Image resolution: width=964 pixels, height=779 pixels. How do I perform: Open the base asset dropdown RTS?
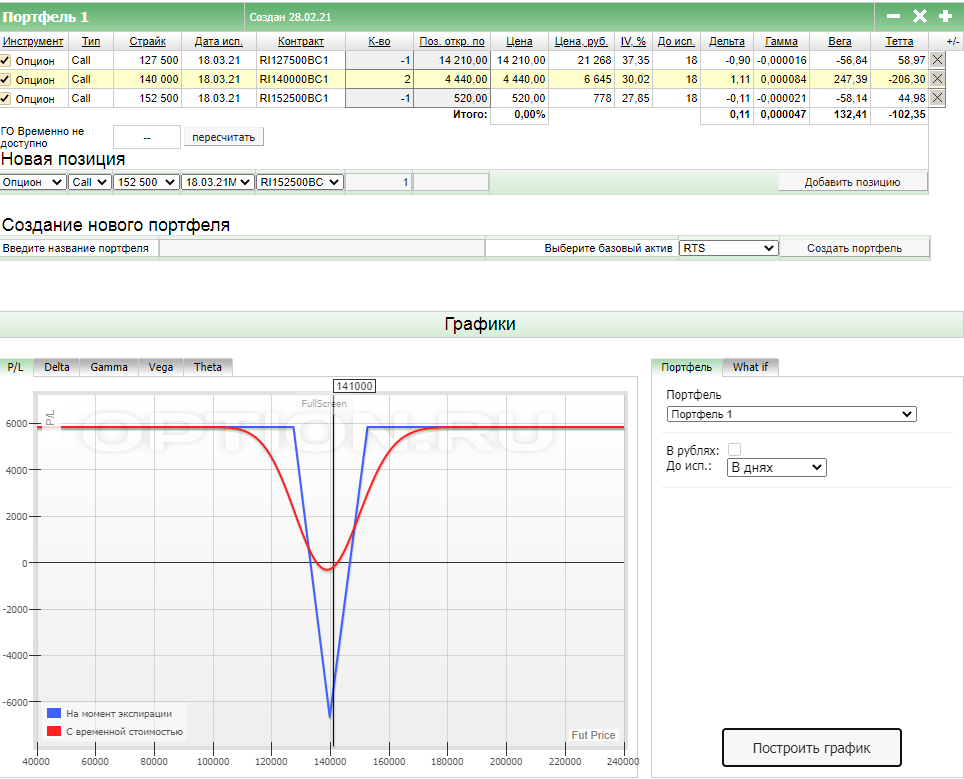point(729,248)
